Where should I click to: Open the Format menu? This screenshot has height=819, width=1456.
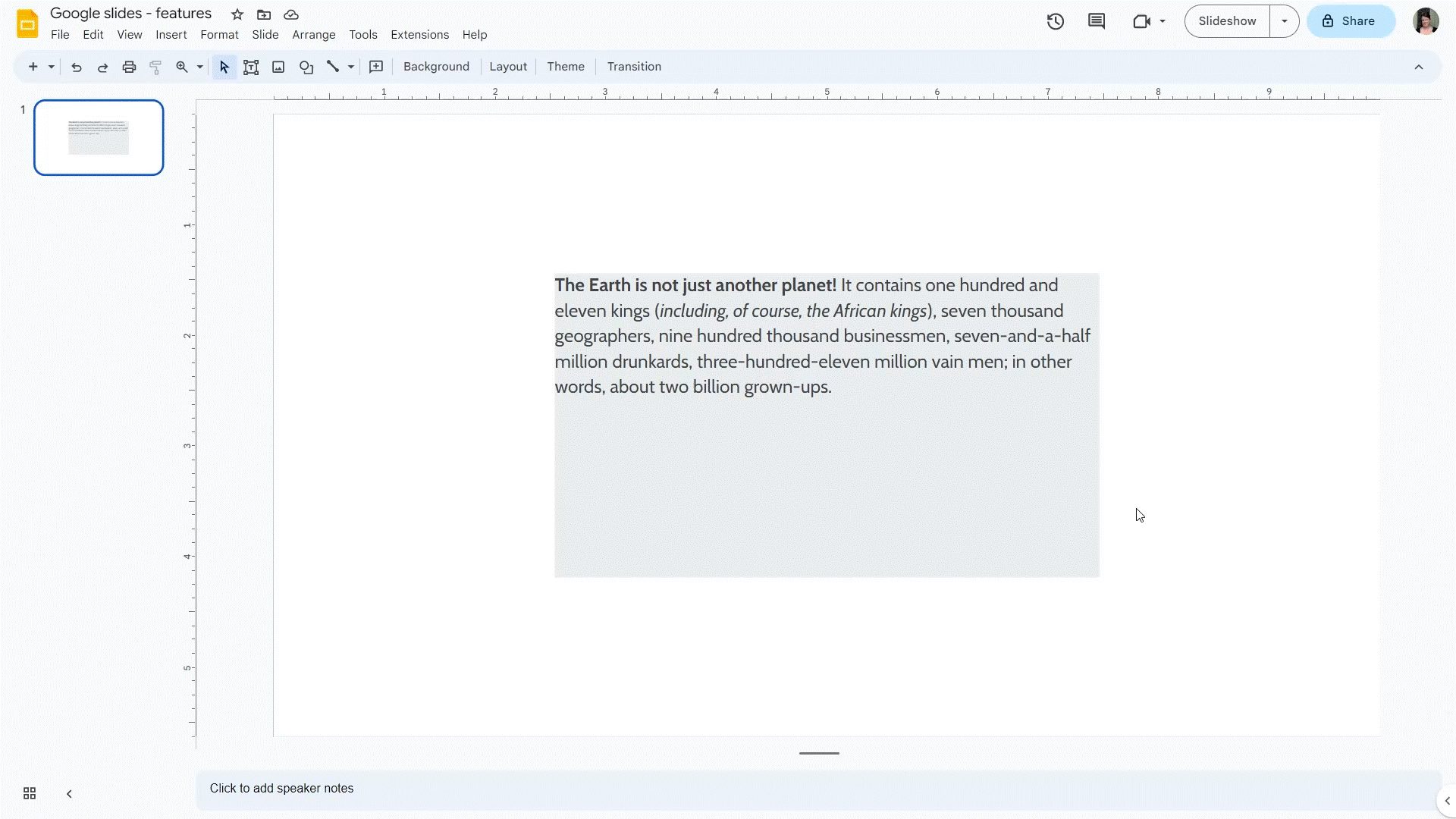tap(219, 34)
